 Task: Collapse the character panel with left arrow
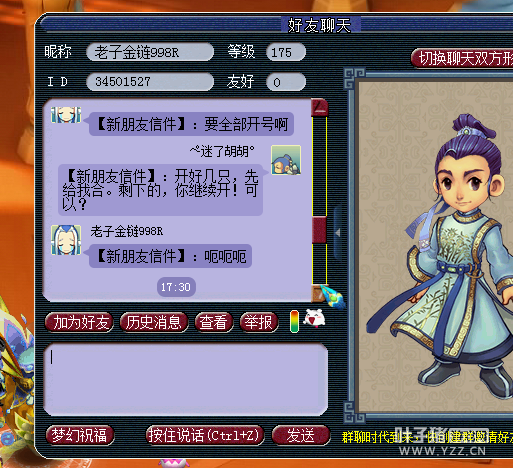338,233
